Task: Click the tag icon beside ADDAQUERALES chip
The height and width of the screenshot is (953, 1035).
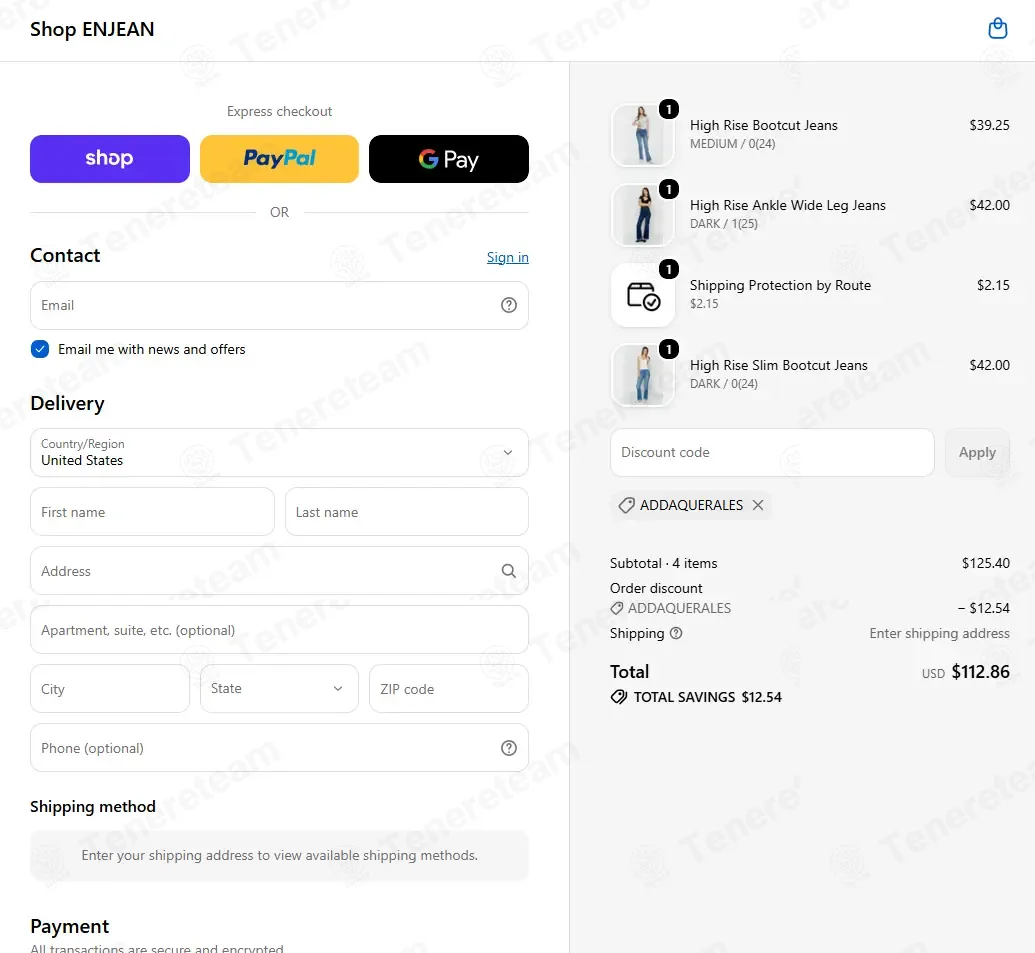Action: tap(626, 506)
